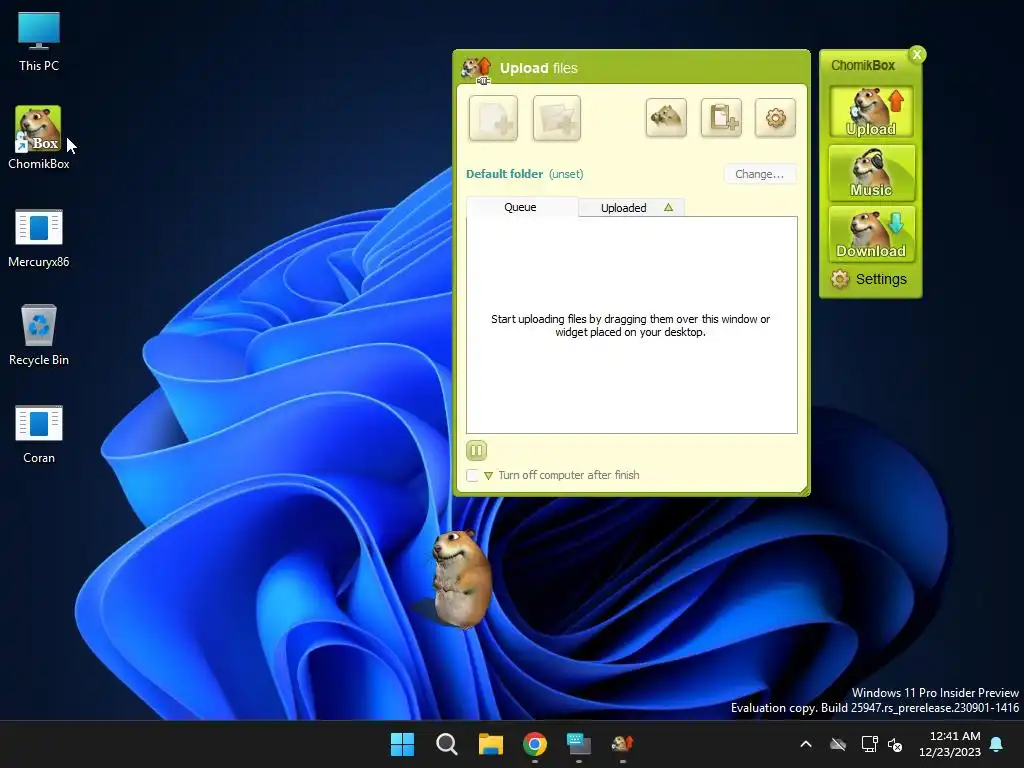The image size is (1024, 768).
Task: Click the pause queue button
Action: 476,450
